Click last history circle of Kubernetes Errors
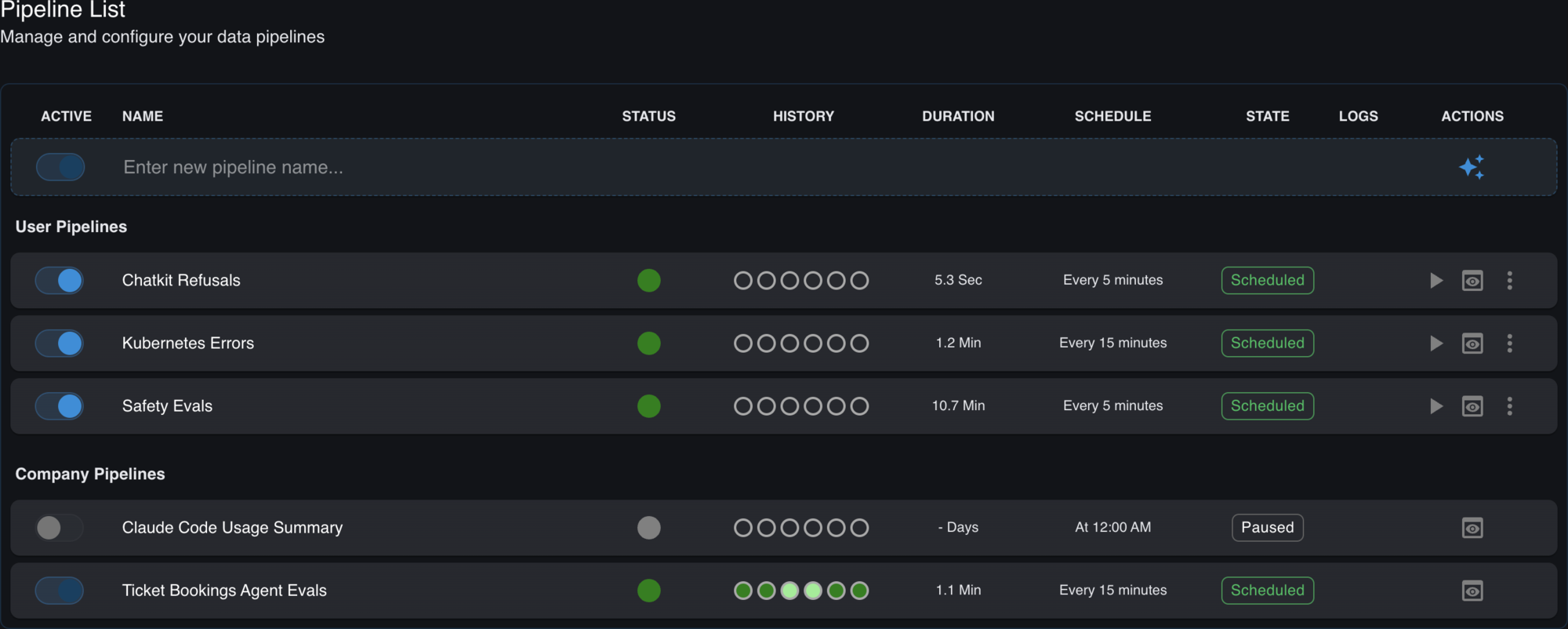The width and height of the screenshot is (1568, 629). coord(860,344)
